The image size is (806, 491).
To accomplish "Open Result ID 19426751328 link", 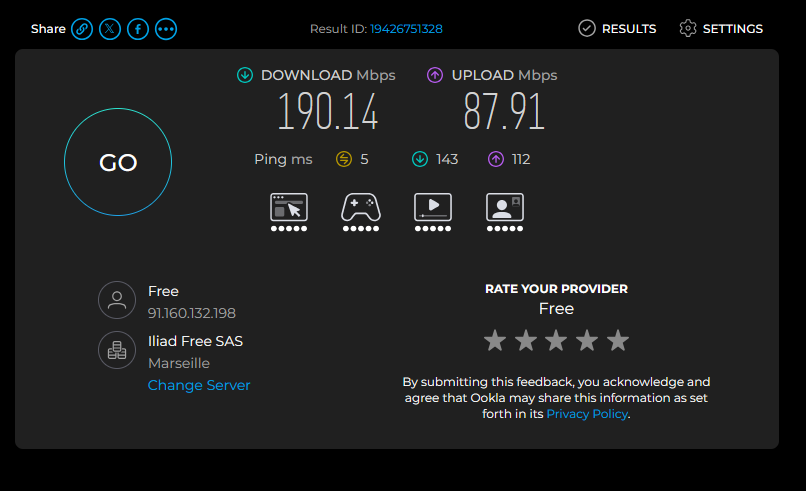I will 406,29.
